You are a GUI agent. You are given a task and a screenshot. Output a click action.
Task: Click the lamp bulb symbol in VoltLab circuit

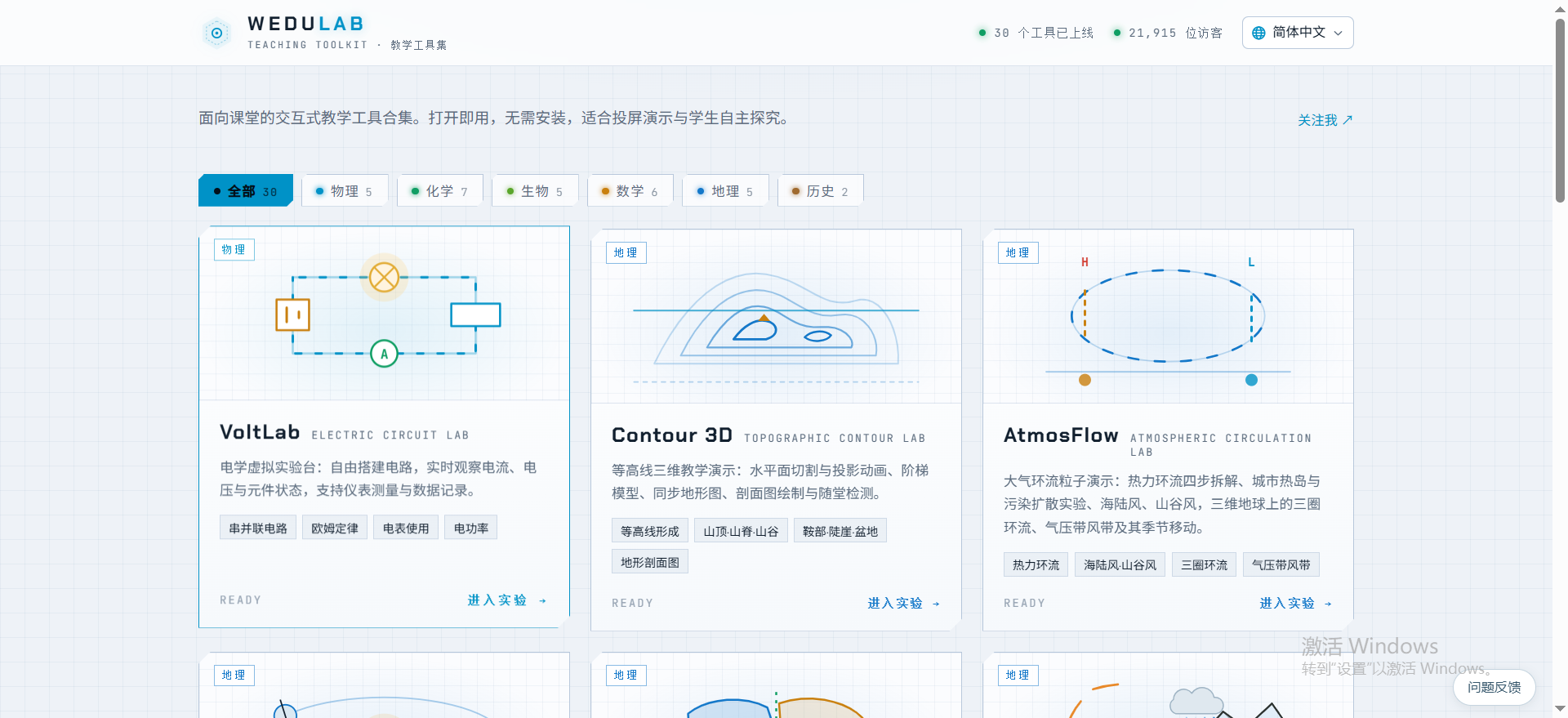point(384,277)
